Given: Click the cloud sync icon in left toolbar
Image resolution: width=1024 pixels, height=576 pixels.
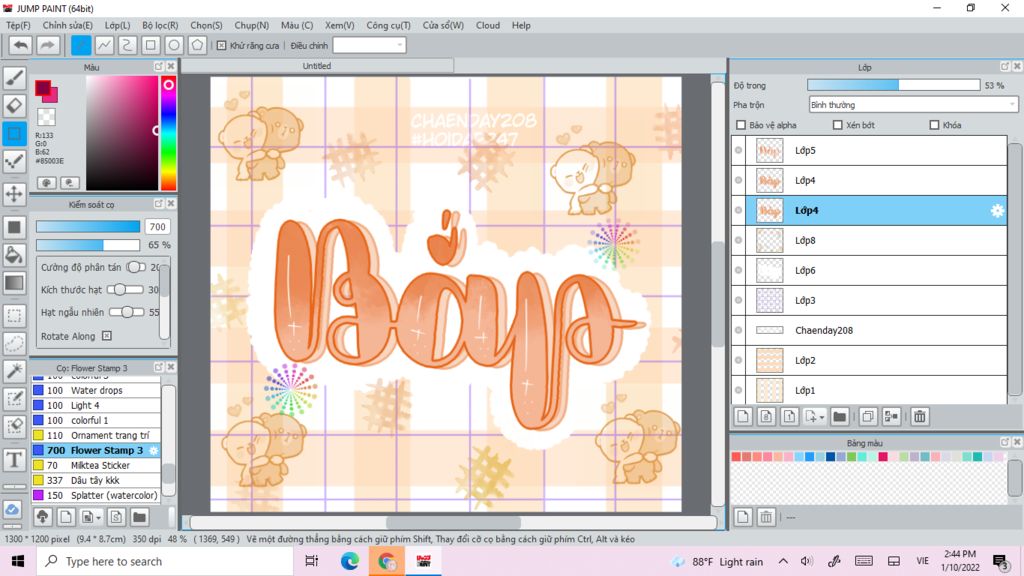Looking at the screenshot, I should (x=12, y=509).
